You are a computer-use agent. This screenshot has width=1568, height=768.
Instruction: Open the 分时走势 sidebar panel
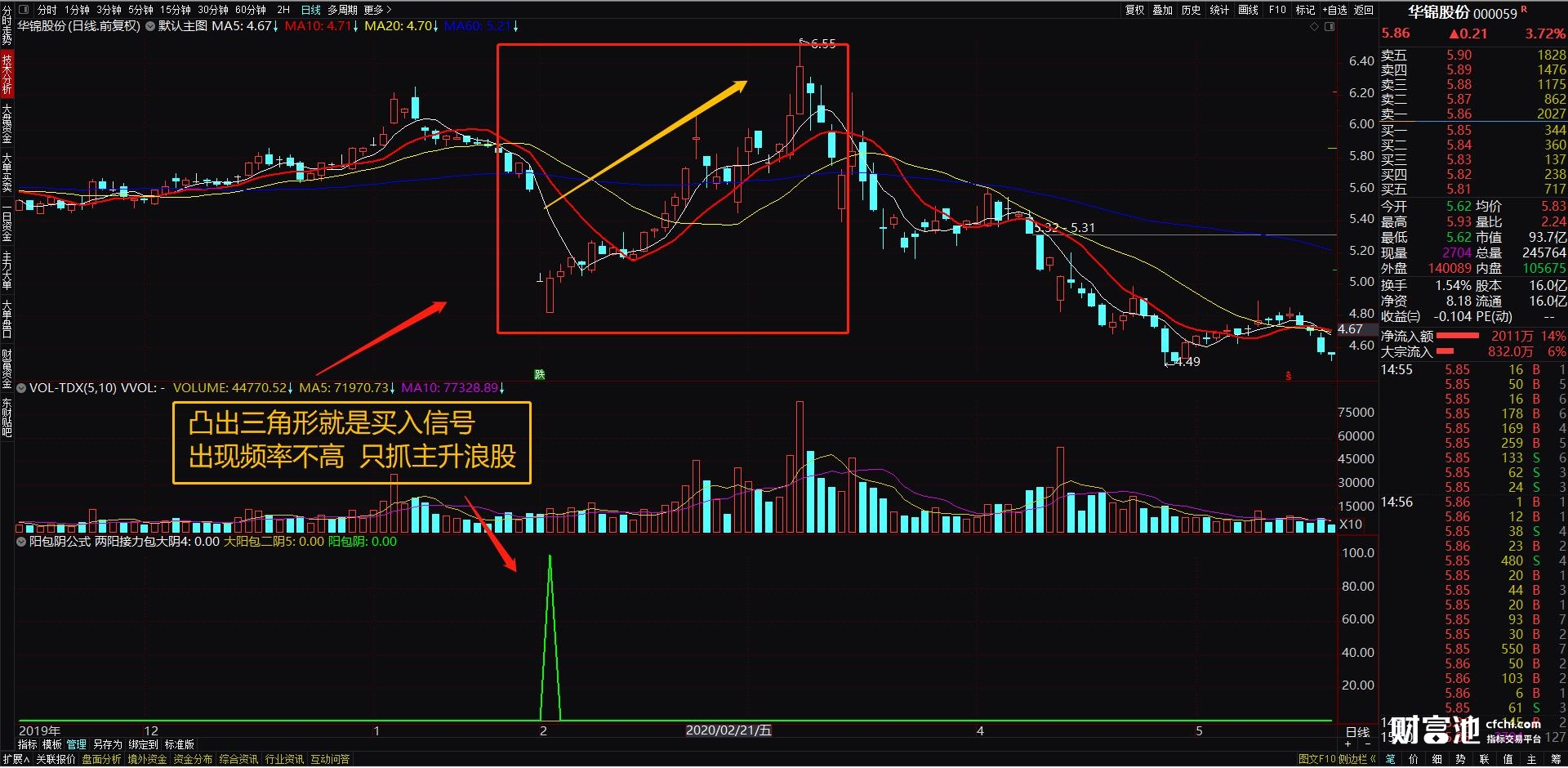tap(7, 25)
